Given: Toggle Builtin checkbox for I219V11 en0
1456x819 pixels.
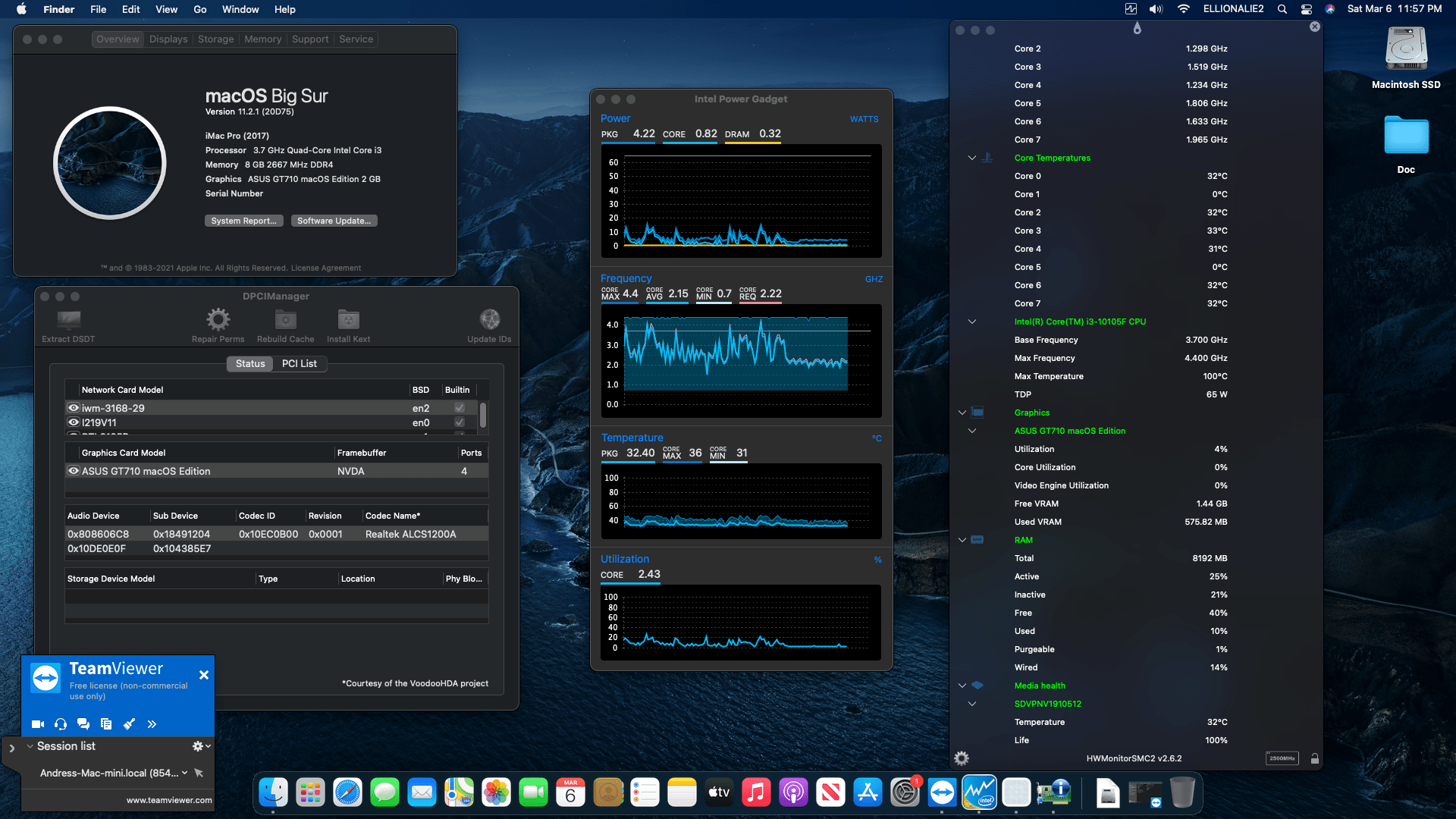Looking at the screenshot, I should pyautogui.click(x=460, y=422).
